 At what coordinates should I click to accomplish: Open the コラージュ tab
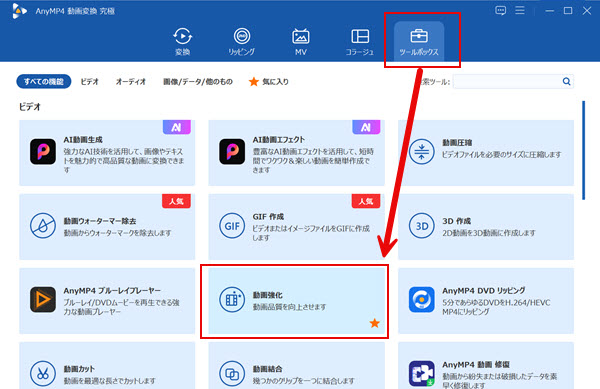tap(360, 42)
